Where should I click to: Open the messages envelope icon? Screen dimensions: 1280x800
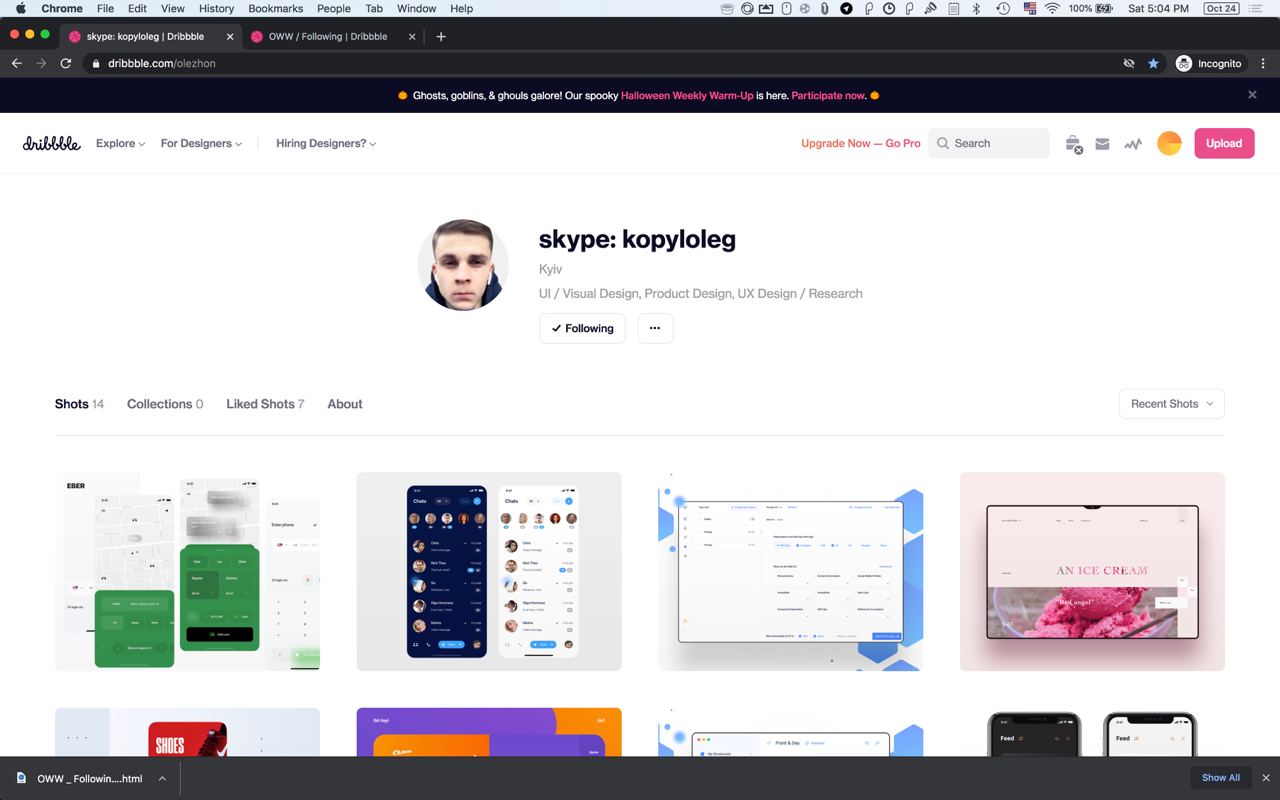(x=1102, y=144)
